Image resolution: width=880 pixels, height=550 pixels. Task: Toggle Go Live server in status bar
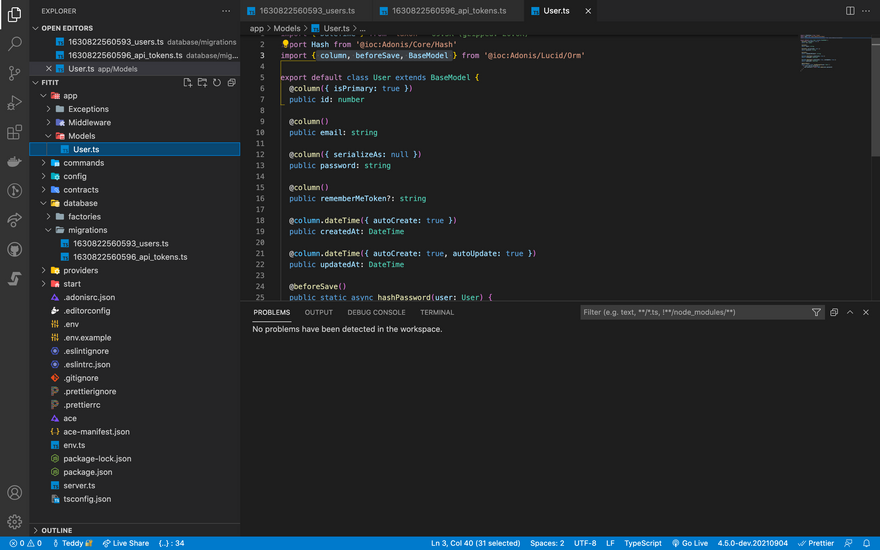(x=689, y=543)
